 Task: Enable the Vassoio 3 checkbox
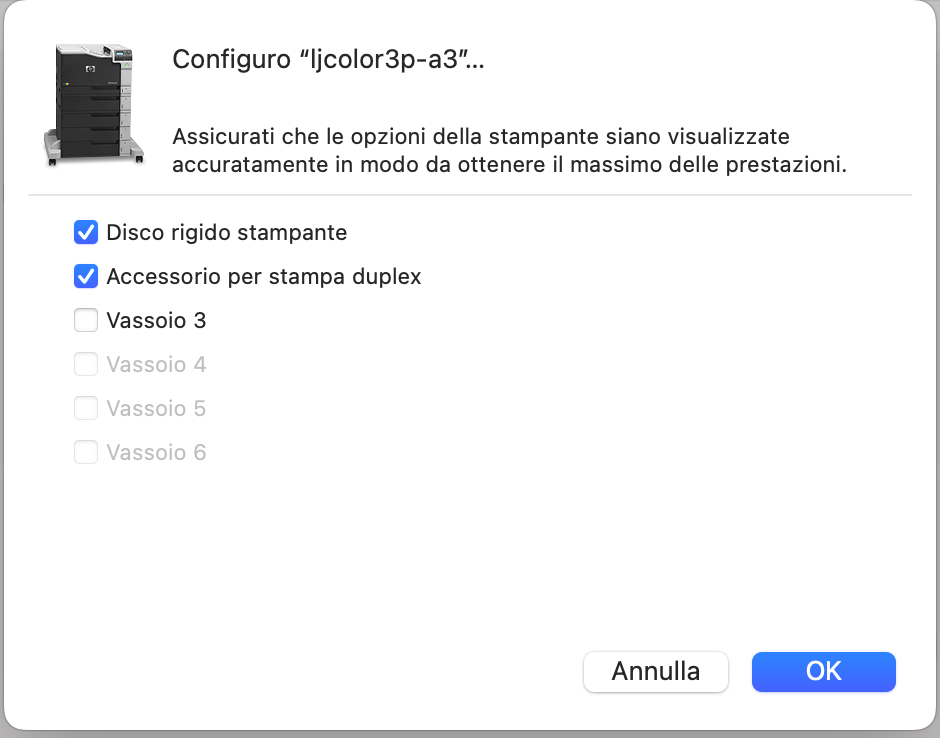tap(86, 320)
